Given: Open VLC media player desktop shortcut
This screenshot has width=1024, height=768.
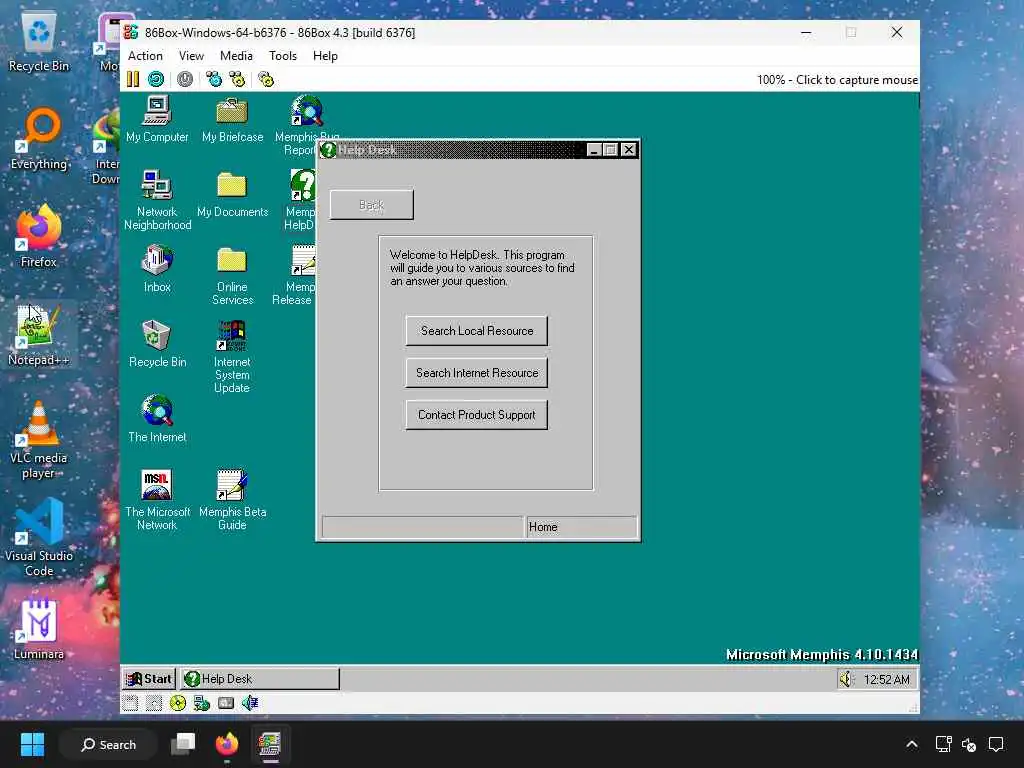Looking at the screenshot, I should pos(39,440).
